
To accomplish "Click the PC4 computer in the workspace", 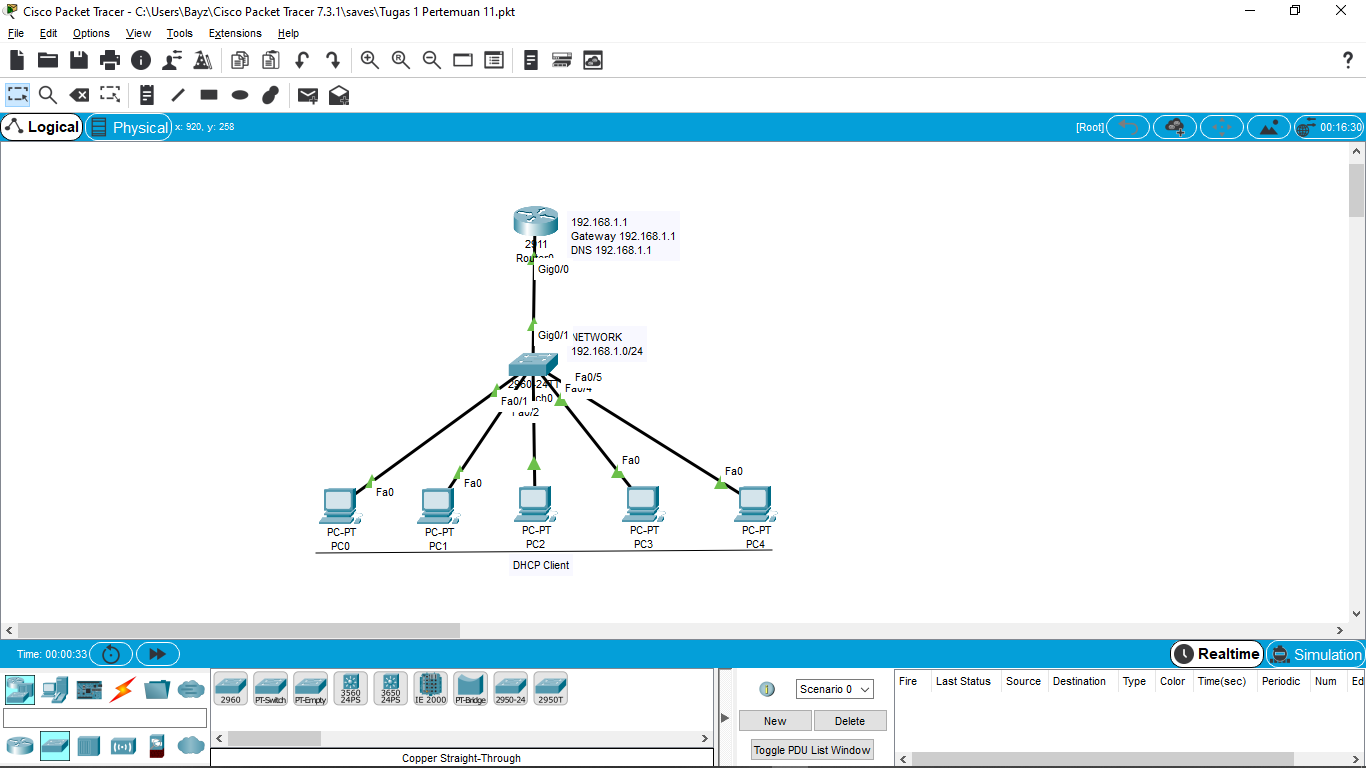I will coord(755,505).
